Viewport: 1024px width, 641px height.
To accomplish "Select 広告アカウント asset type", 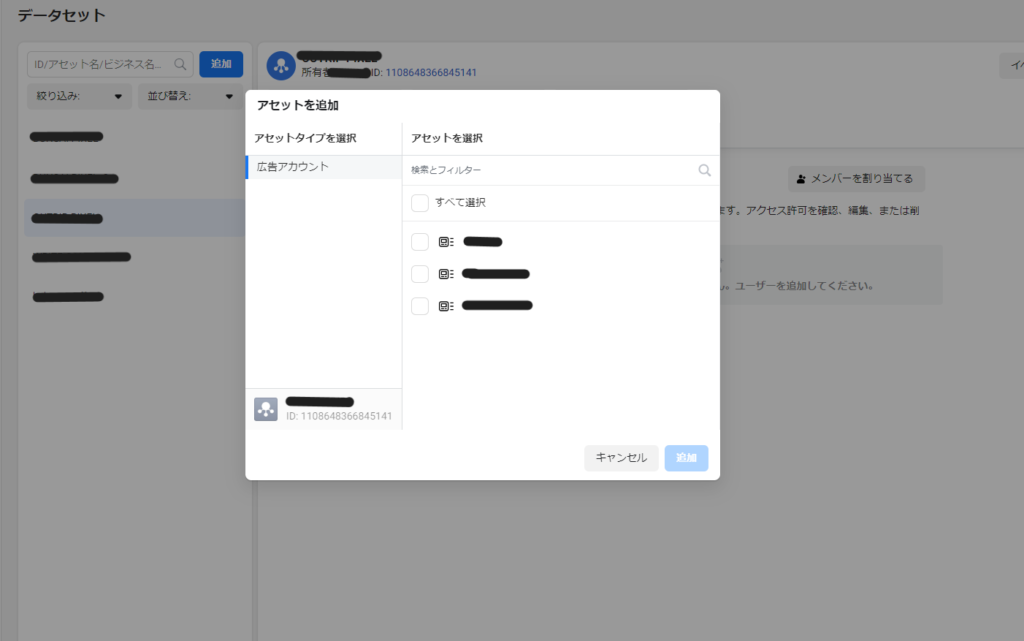I will [323, 167].
